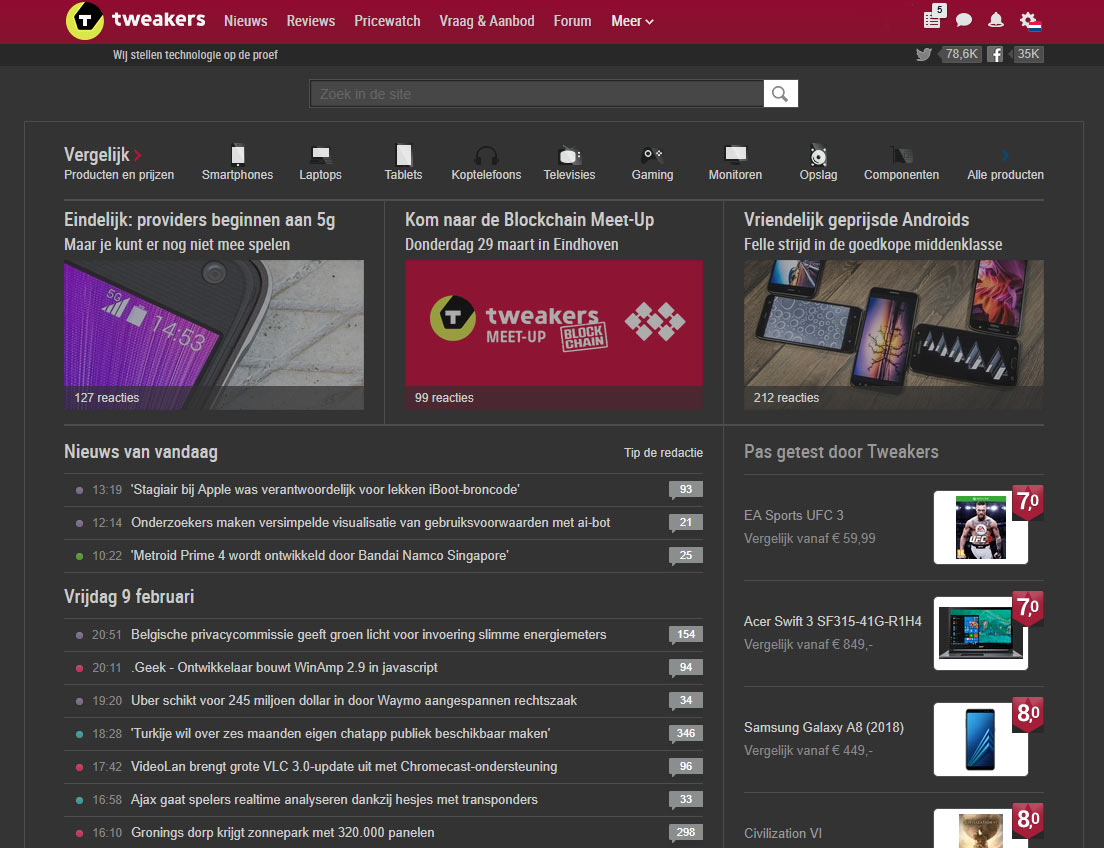Viewport: 1104px width, 848px height.
Task: Click the Facebook icon
Action: coord(995,54)
